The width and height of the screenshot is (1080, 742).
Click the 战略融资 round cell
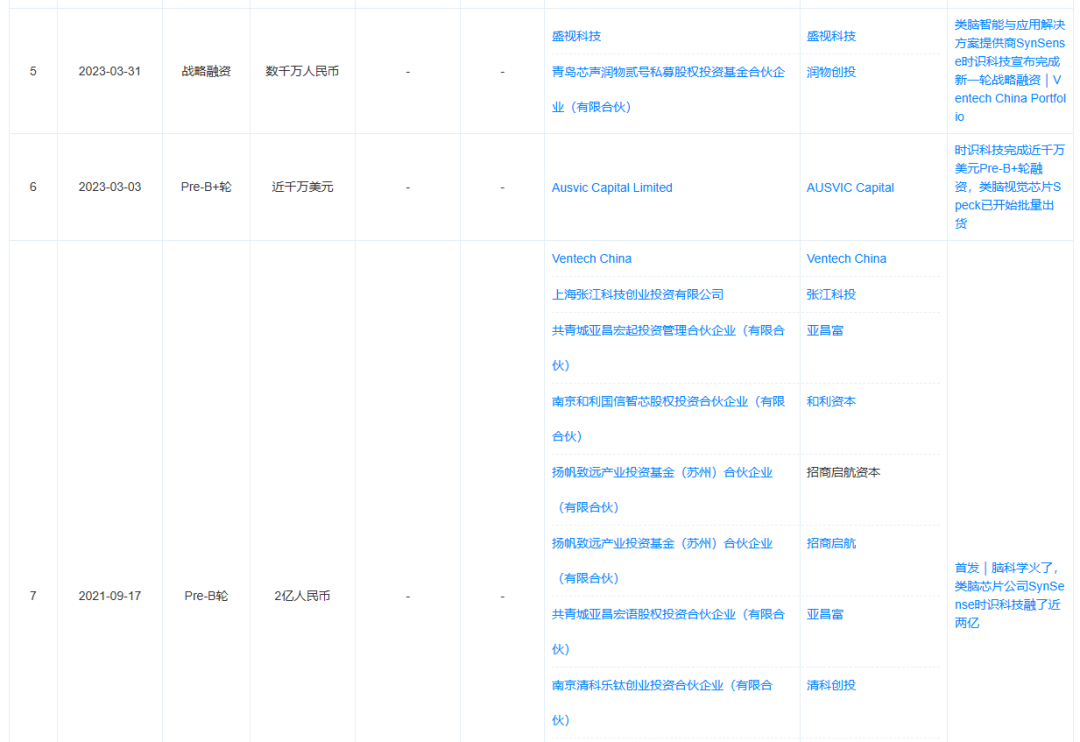click(206, 71)
